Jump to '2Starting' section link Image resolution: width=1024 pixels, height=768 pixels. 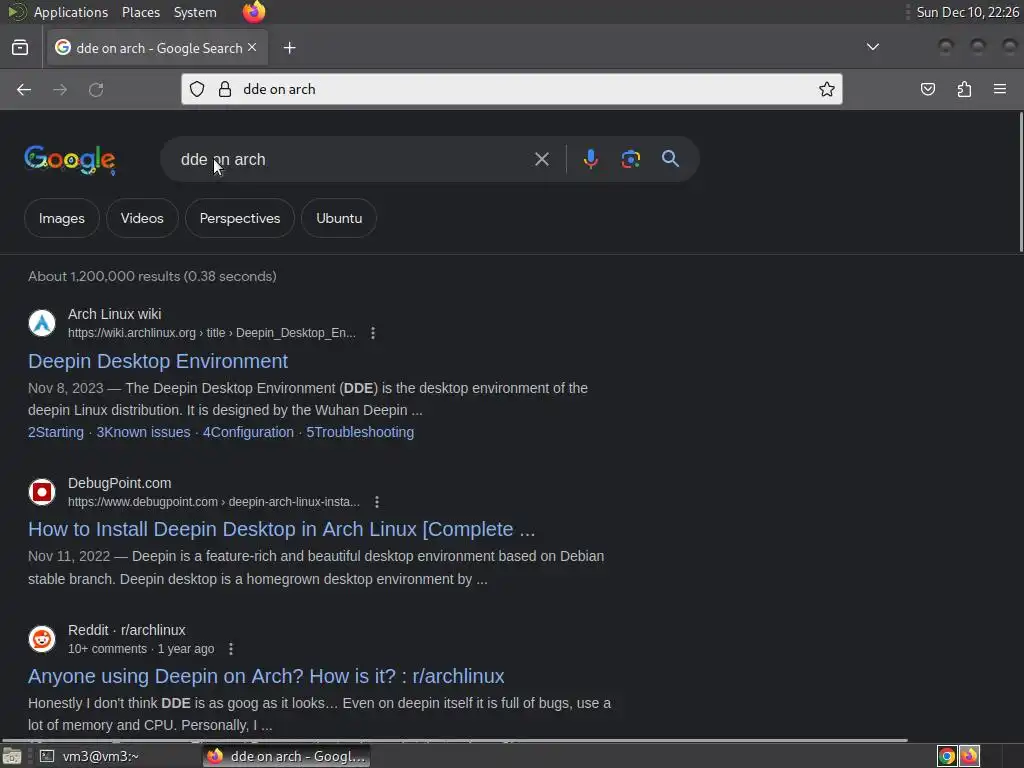pos(56,432)
